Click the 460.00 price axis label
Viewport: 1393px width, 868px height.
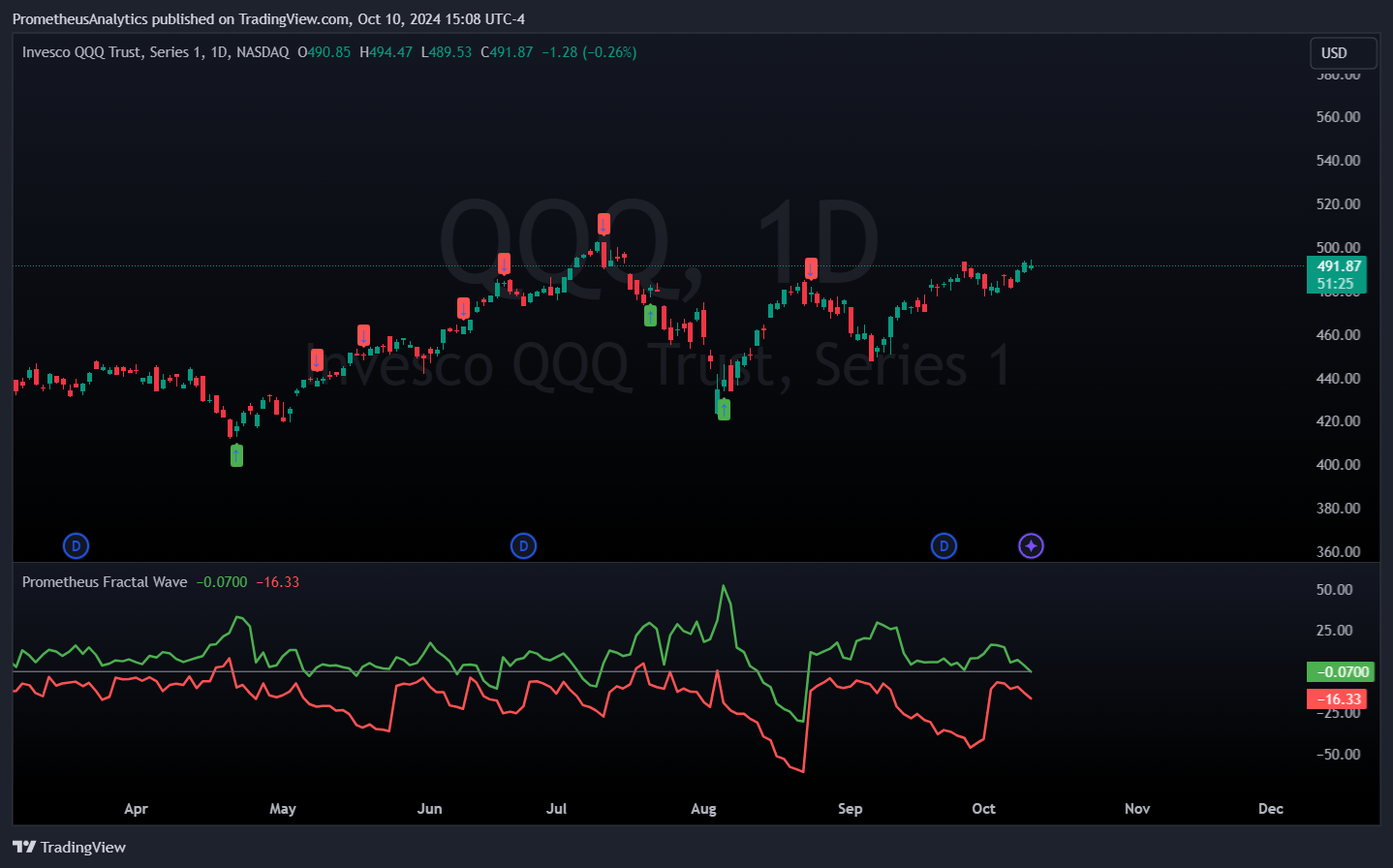[x=1338, y=335]
